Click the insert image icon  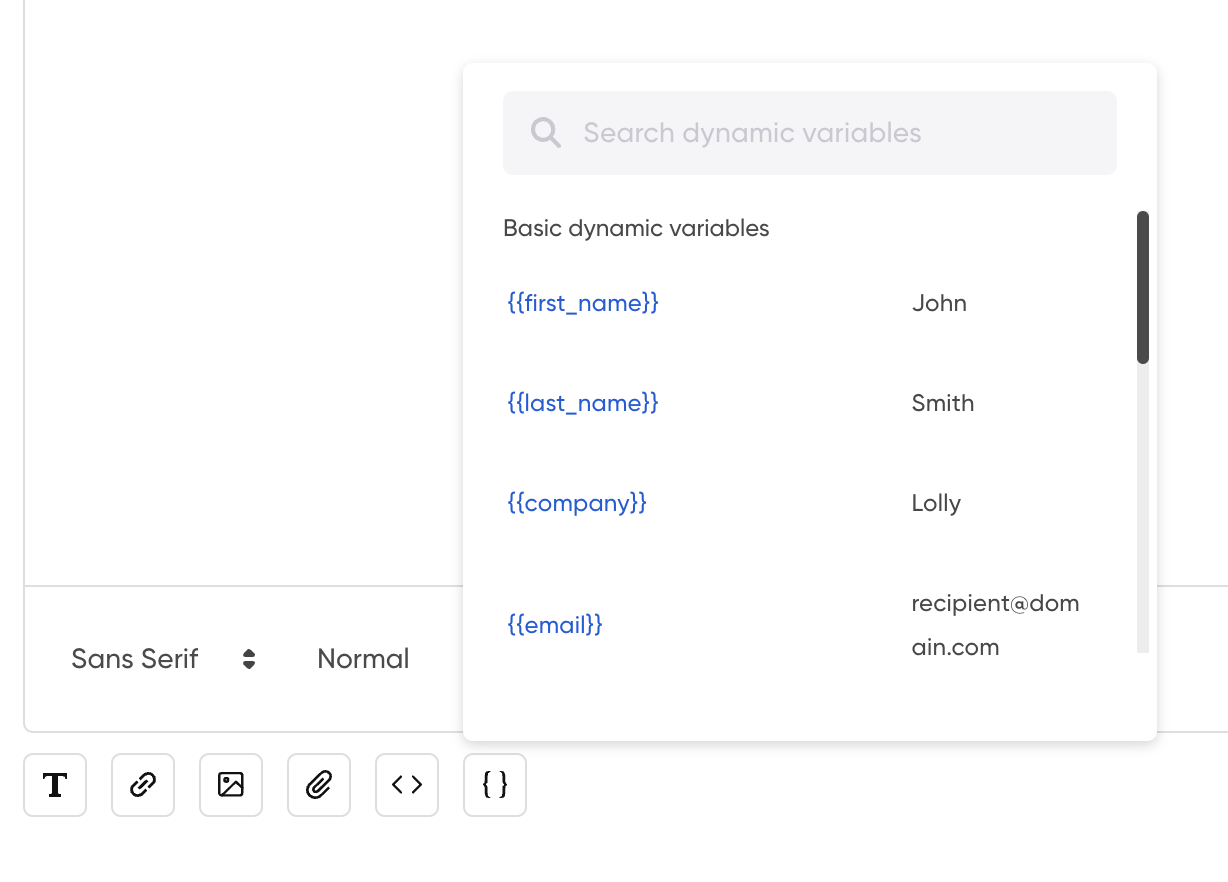pos(231,785)
